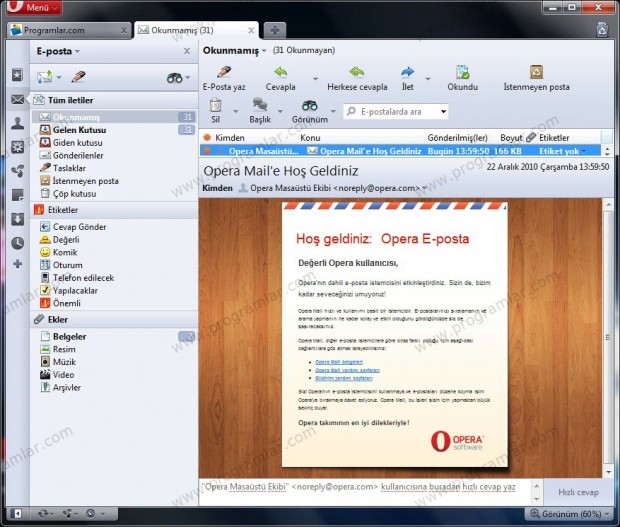Open the Arşivler attachments filter
The width and height of the screenshot is (620, 527).
pos(114,387)
